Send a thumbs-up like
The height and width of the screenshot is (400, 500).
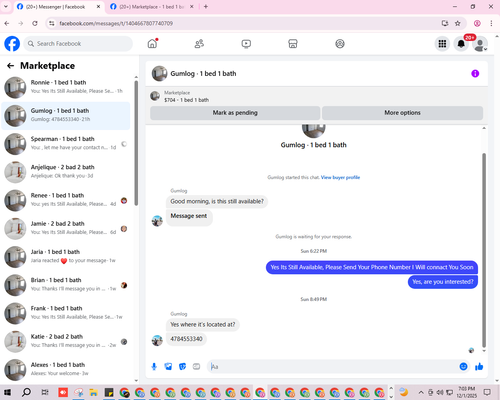tap(479, 367)
